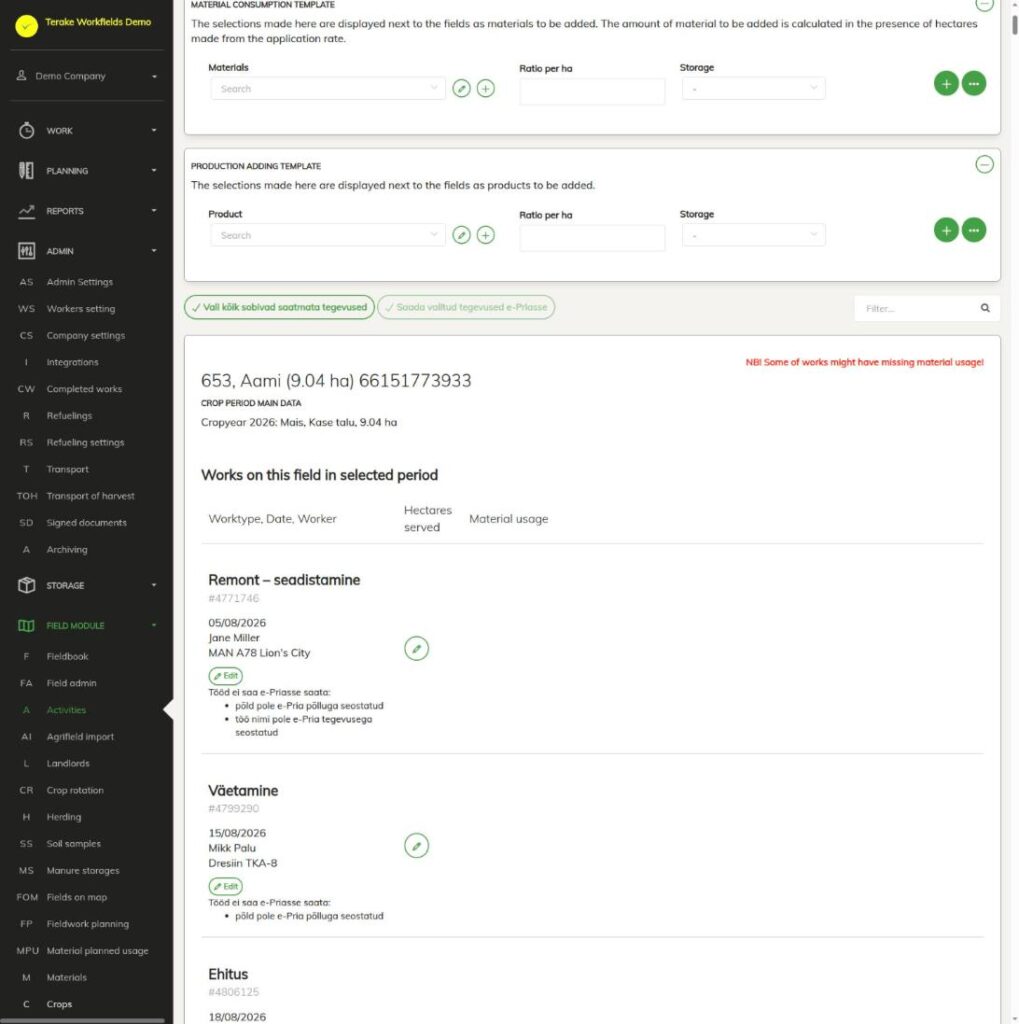Click Ratio per ha field for product
Viewport: 1019px width, 1024px height.
click(x=592, y=238)
